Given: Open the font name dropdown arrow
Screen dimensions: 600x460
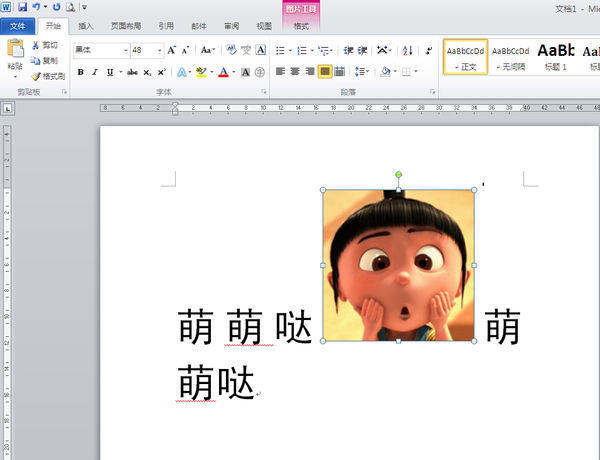Looking at the screenshot, I should coord(126,51).
